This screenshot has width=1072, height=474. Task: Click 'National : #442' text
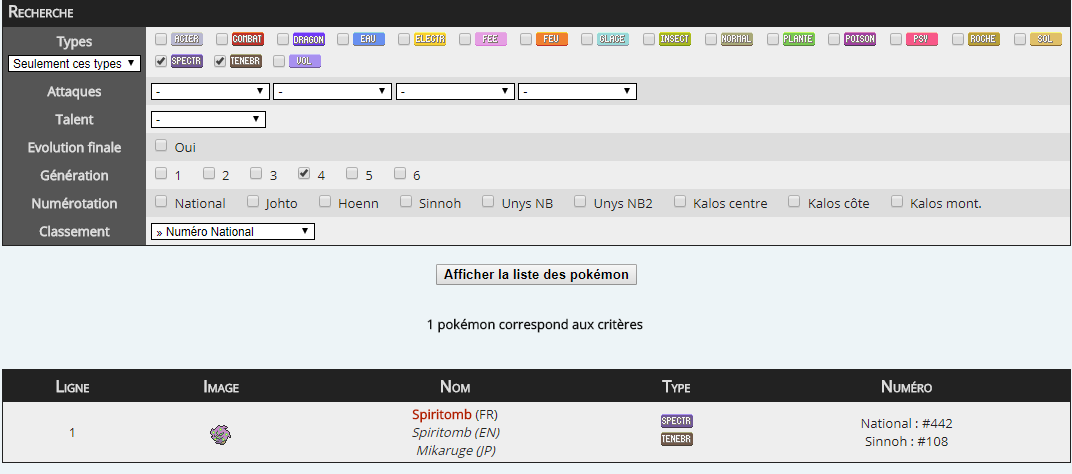coord(907,423)
